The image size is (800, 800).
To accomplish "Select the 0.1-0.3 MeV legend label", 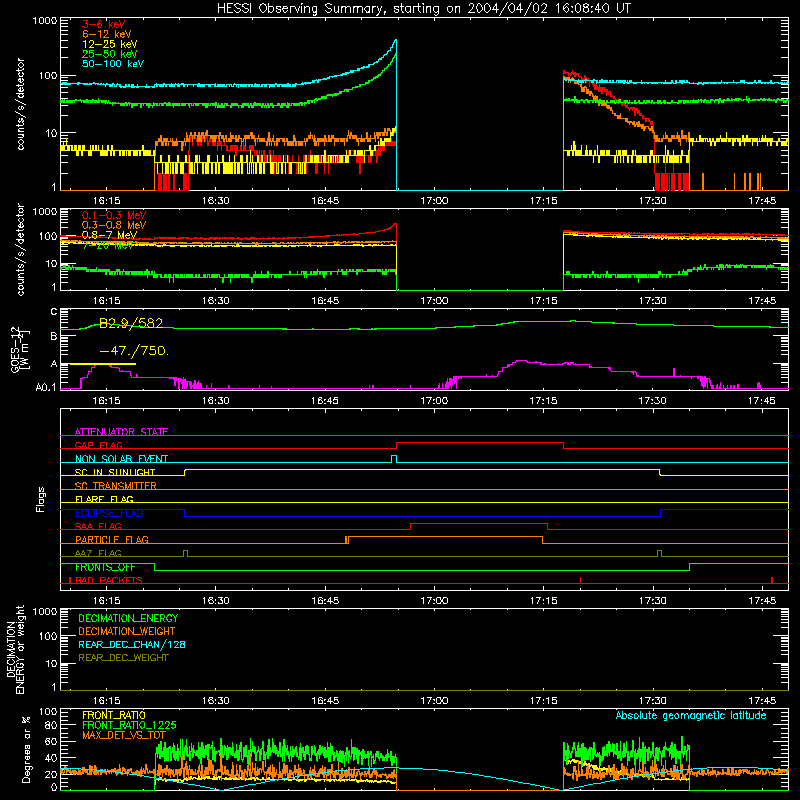I will 114,215.
